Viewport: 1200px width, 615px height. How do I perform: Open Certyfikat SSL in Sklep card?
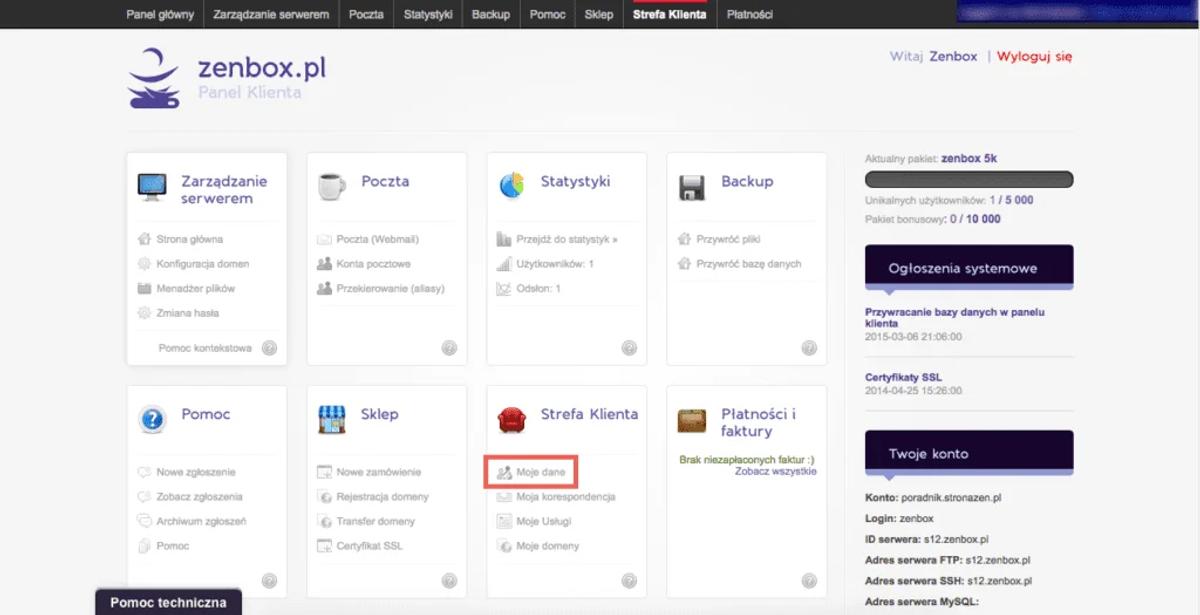click(x=370, y=546)
